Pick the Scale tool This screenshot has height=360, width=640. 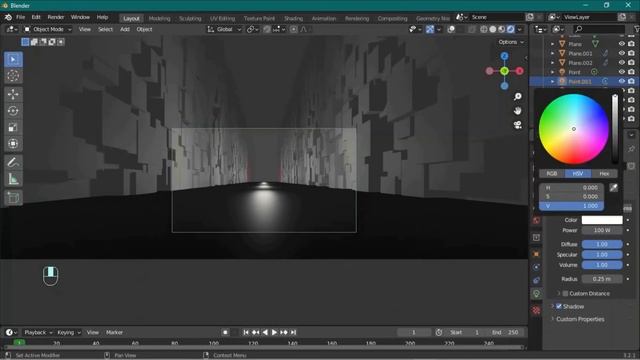[x=13, y=127]
